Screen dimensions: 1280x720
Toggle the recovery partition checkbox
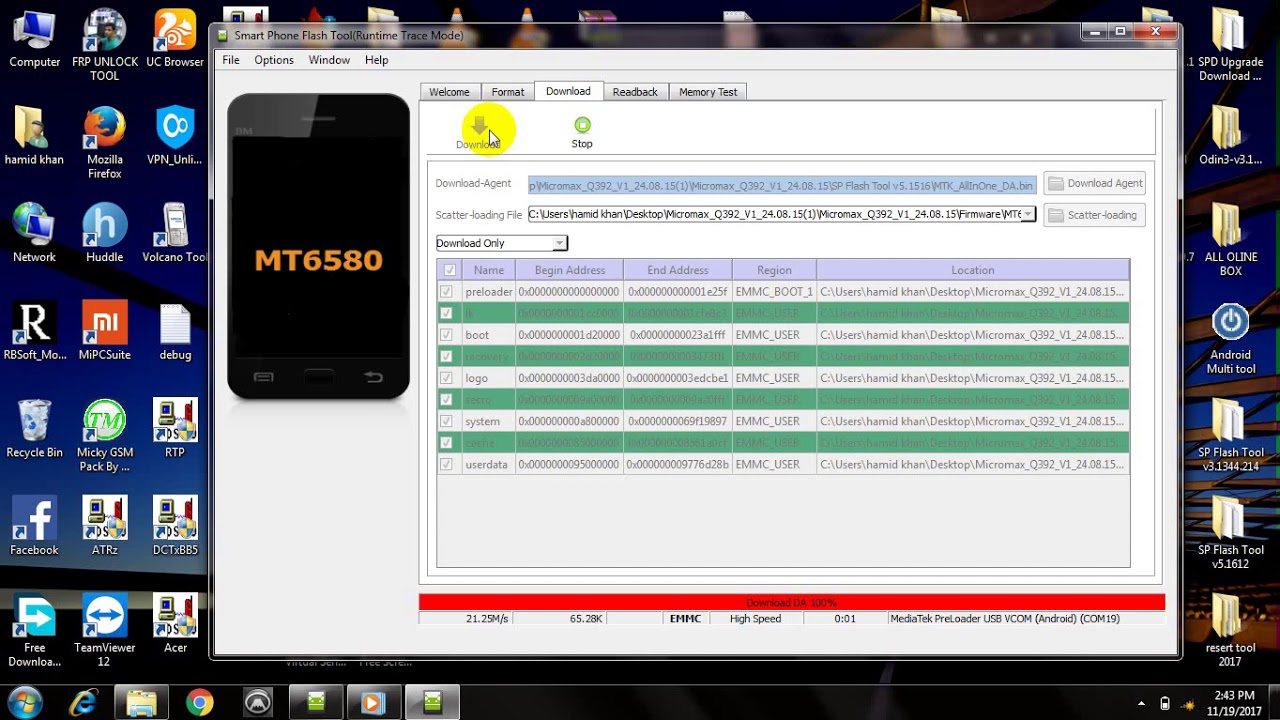coord(446,356)
